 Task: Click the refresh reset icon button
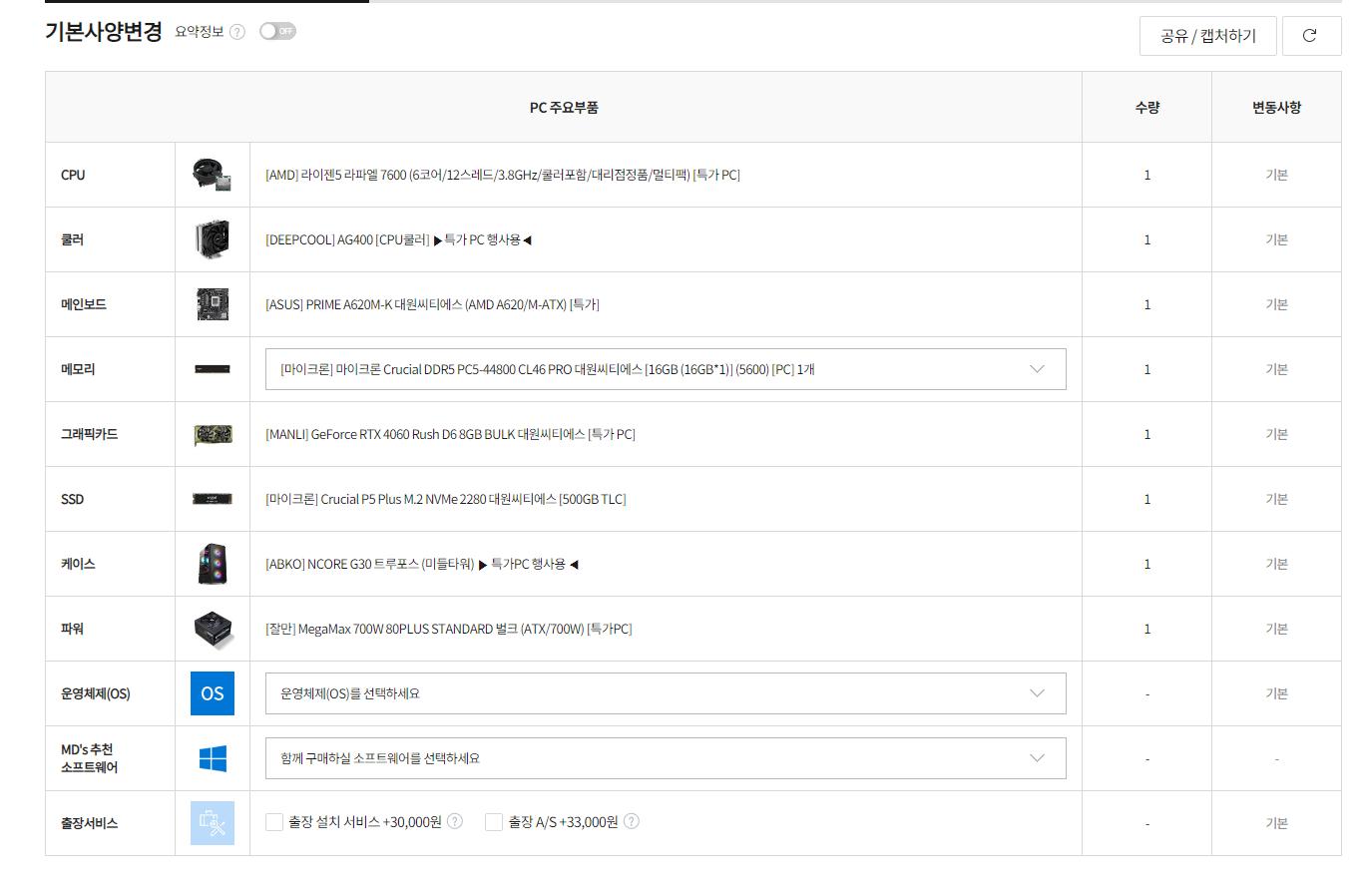pos(1311,36)
